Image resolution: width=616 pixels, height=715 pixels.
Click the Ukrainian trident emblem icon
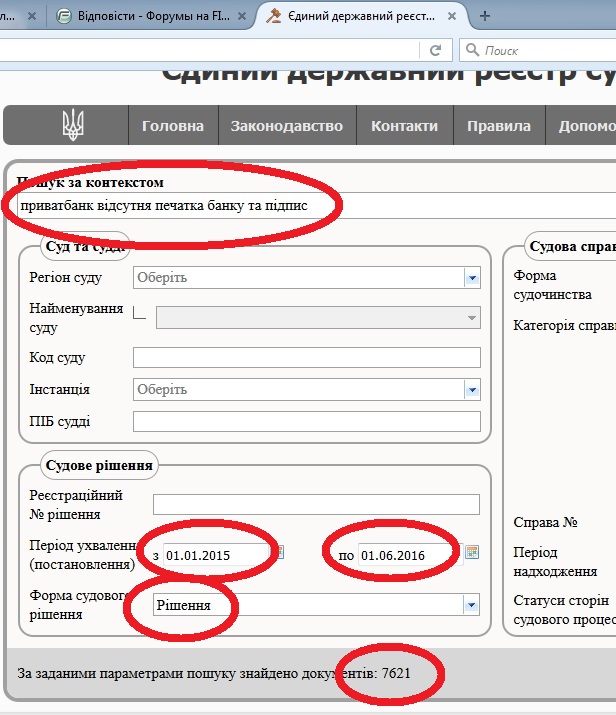point(73,125)
